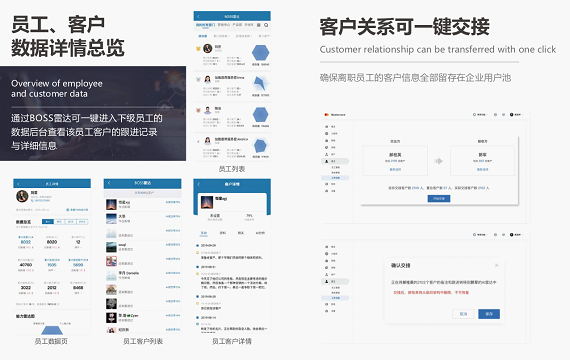Open Jessica's avatar in the employee list
Viewport: 570px width, 360px height.
click(x=208, y=141)
